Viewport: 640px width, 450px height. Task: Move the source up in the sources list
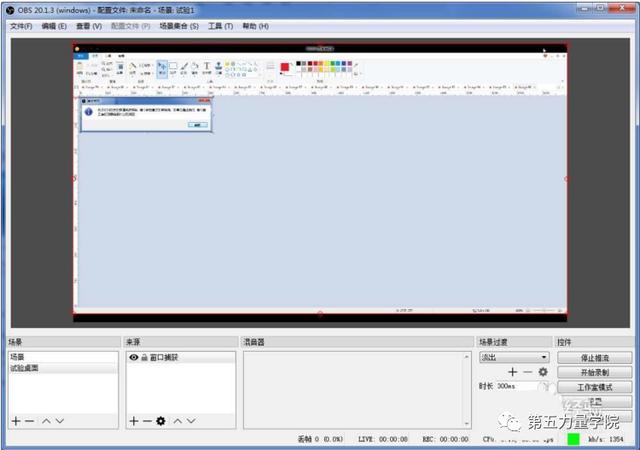click(x=178, y=421)
